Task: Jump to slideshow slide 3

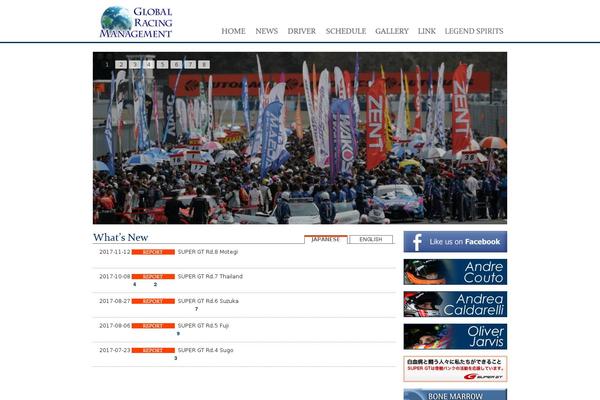Action: tap(135, 65)
